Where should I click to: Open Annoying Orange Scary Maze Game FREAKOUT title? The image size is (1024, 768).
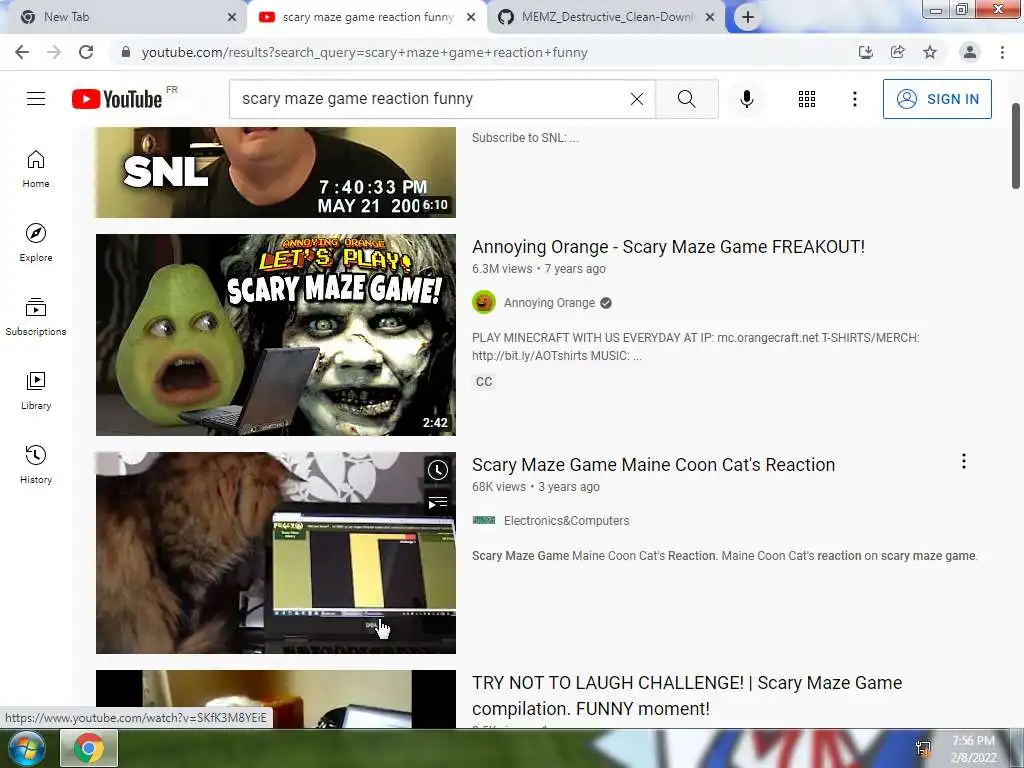pos(668,247)
